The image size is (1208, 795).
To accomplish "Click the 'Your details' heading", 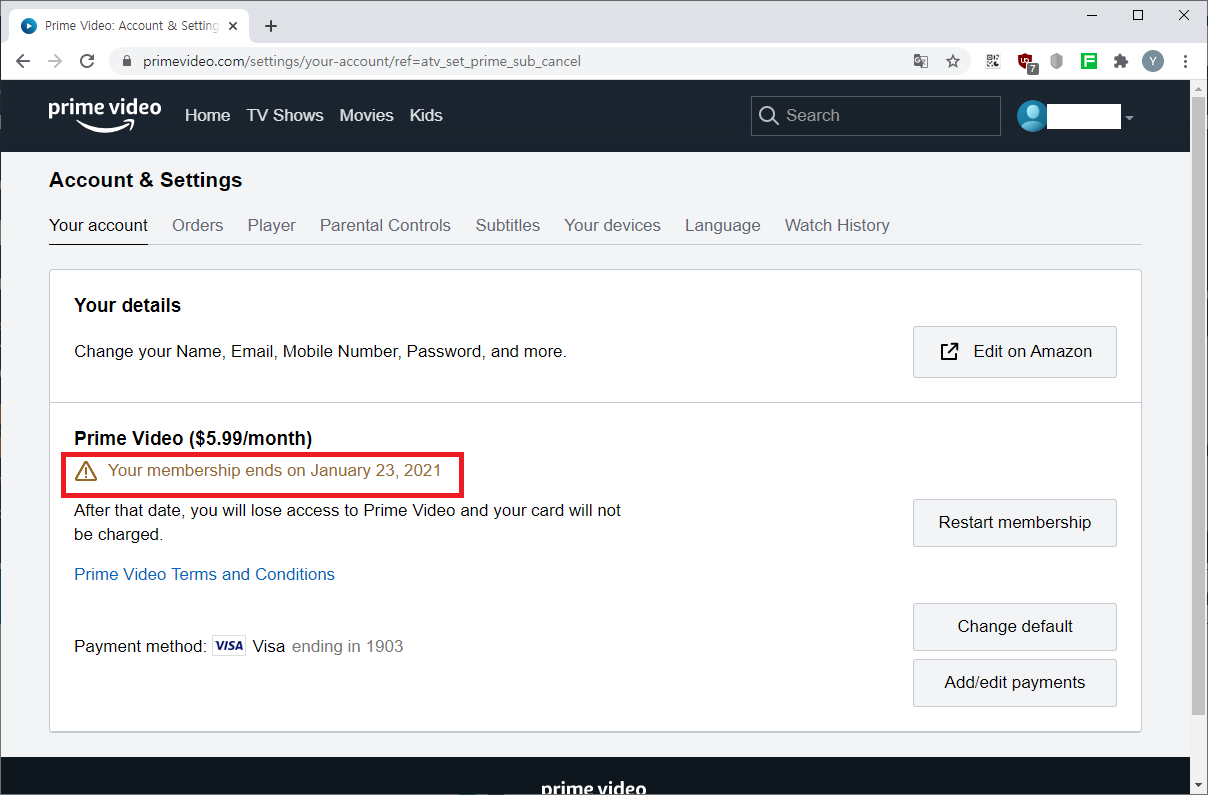I will (x=127, y=306).
